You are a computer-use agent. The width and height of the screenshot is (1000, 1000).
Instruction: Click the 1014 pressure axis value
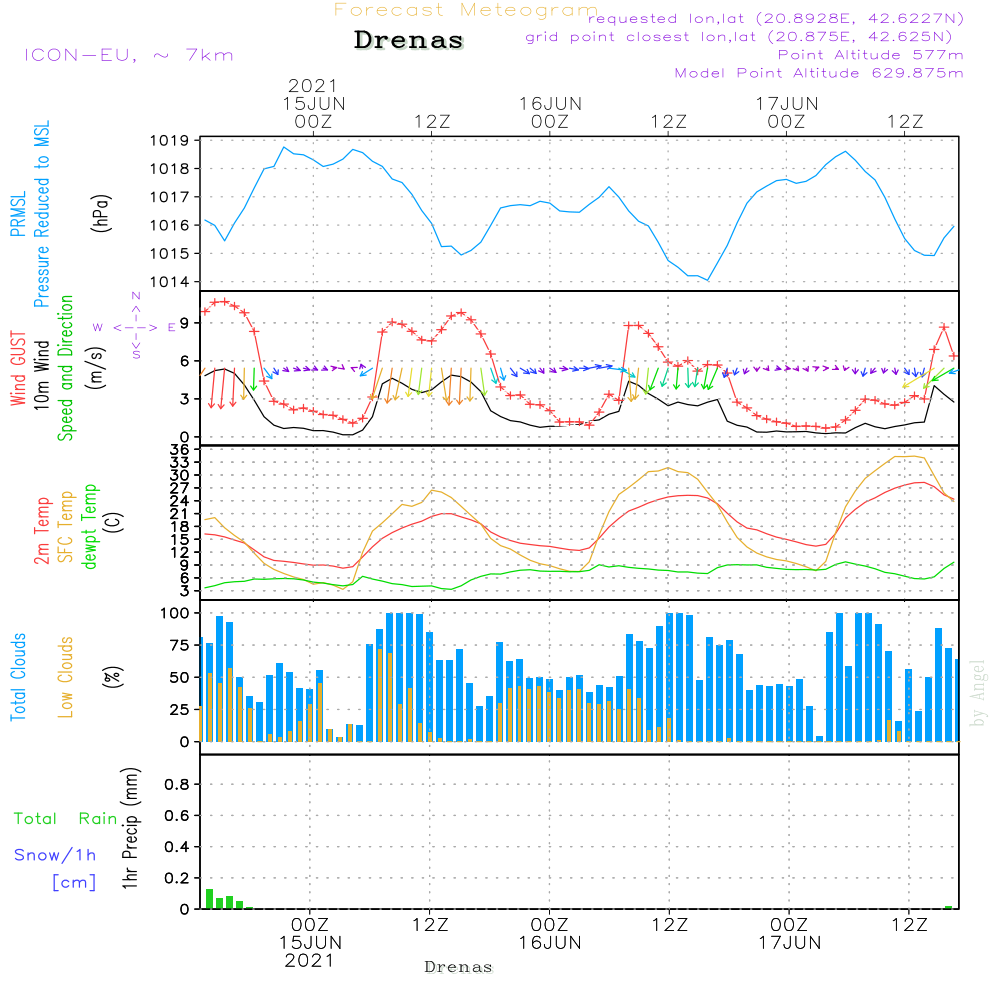tap(169, 281)
